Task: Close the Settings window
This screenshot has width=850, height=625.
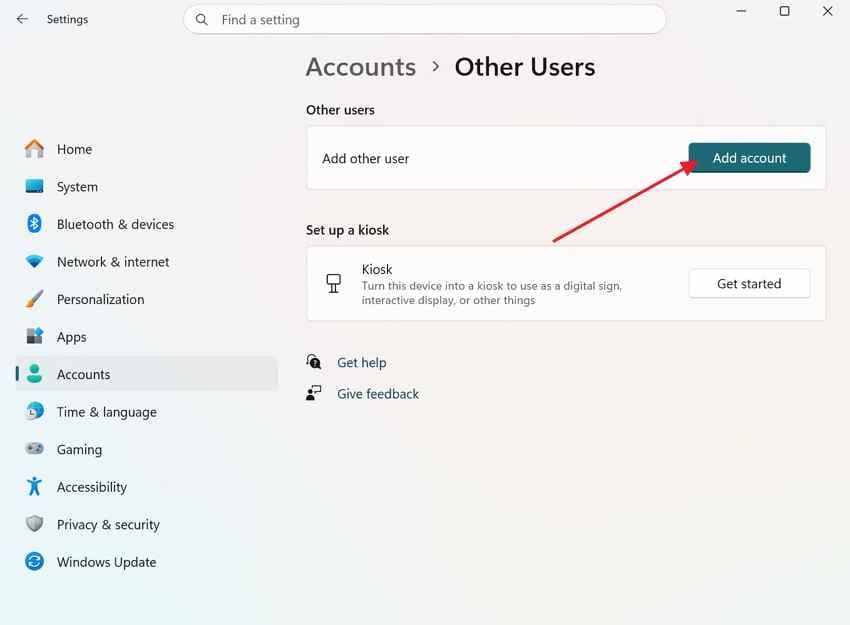Action: click(x=827, y=11)
